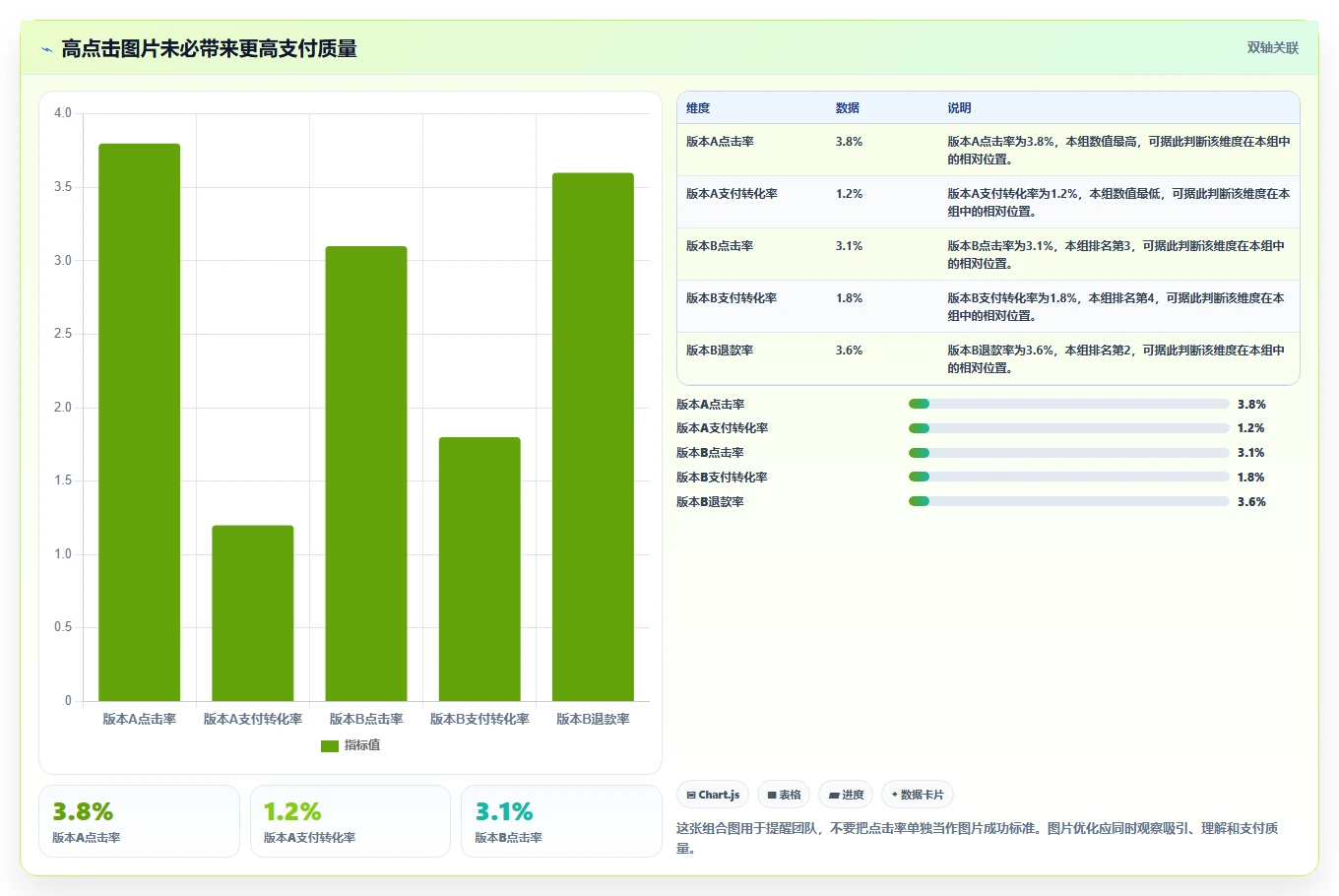Click the 3.6% value in table

[850, 351]
